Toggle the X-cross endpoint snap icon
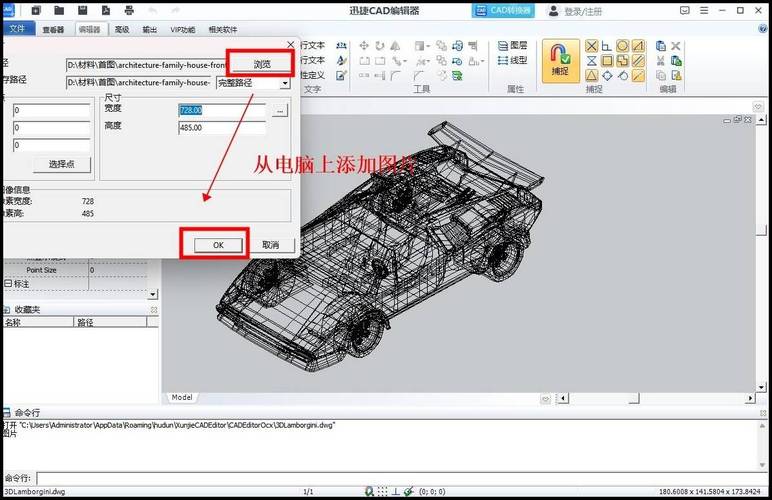 tap(591, 46)
